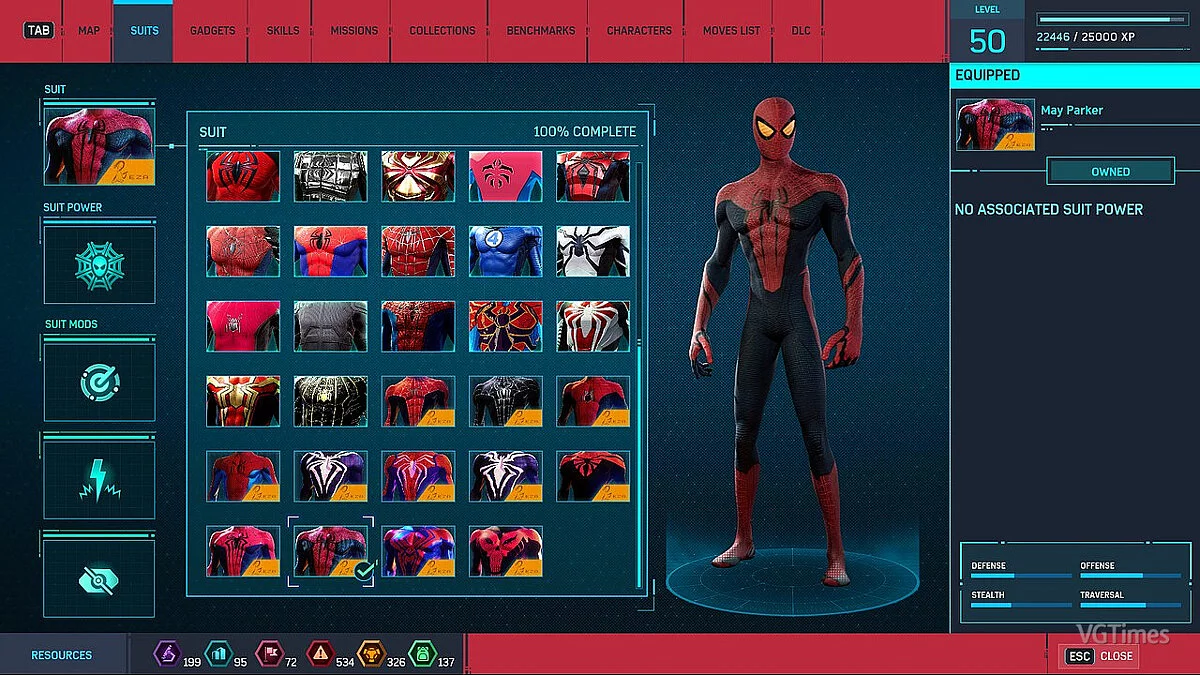This screenshot has height=675, width=1200.
Task: Switch to the DLC tab
Action: pyautogui.click(x=800, y=30)
